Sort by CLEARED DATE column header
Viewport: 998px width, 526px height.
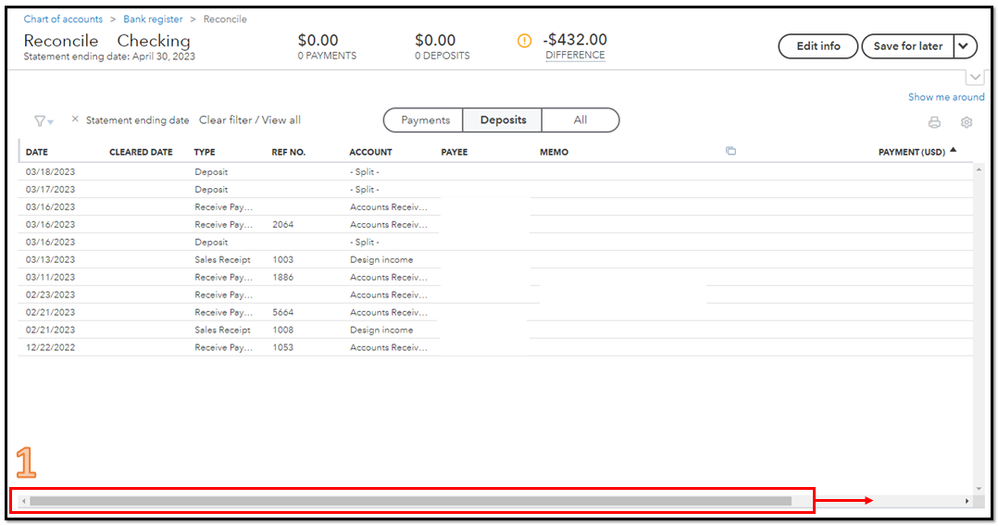pos(141,152)
